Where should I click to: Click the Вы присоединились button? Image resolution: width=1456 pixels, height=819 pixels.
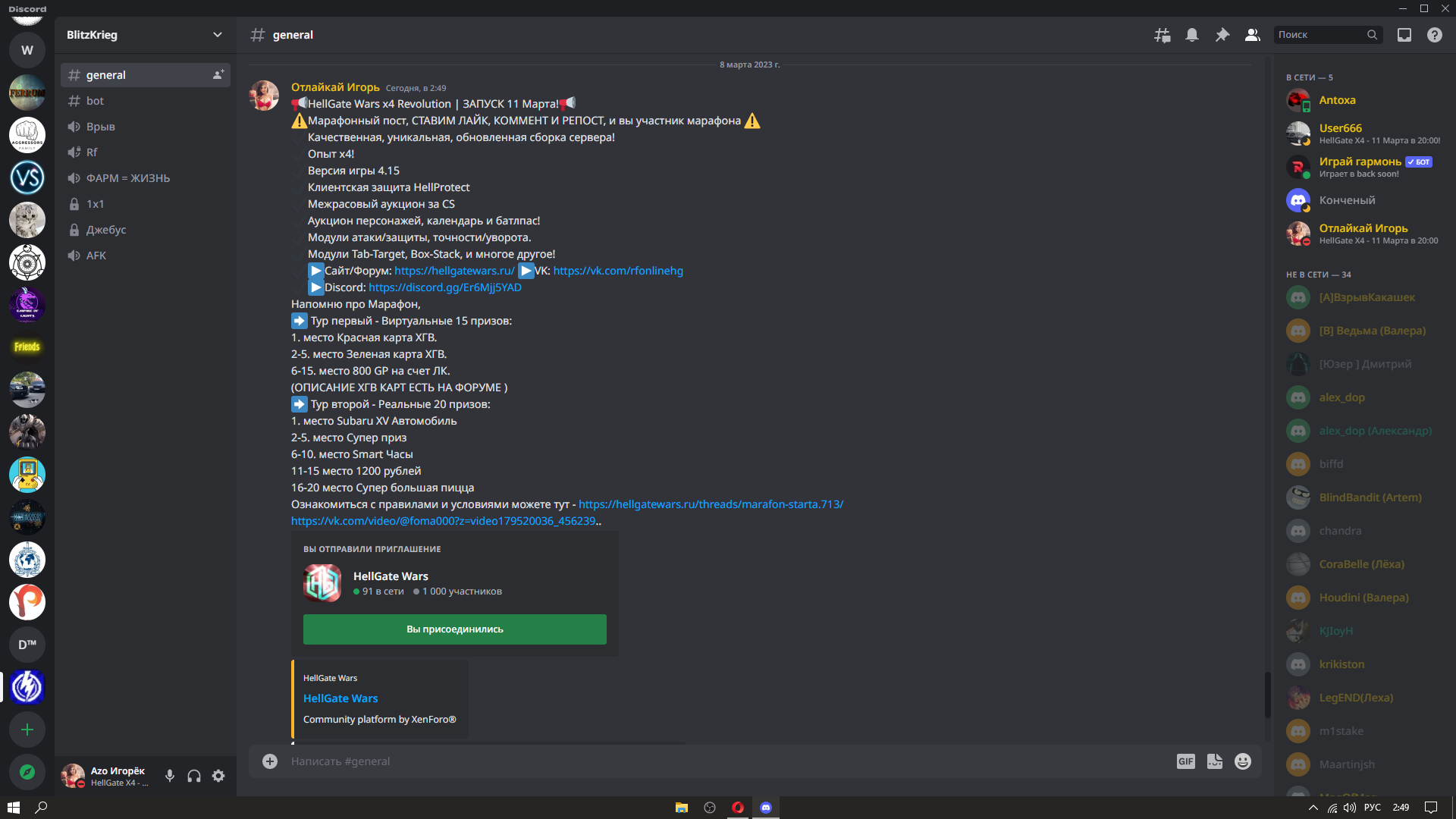(455, 629)
